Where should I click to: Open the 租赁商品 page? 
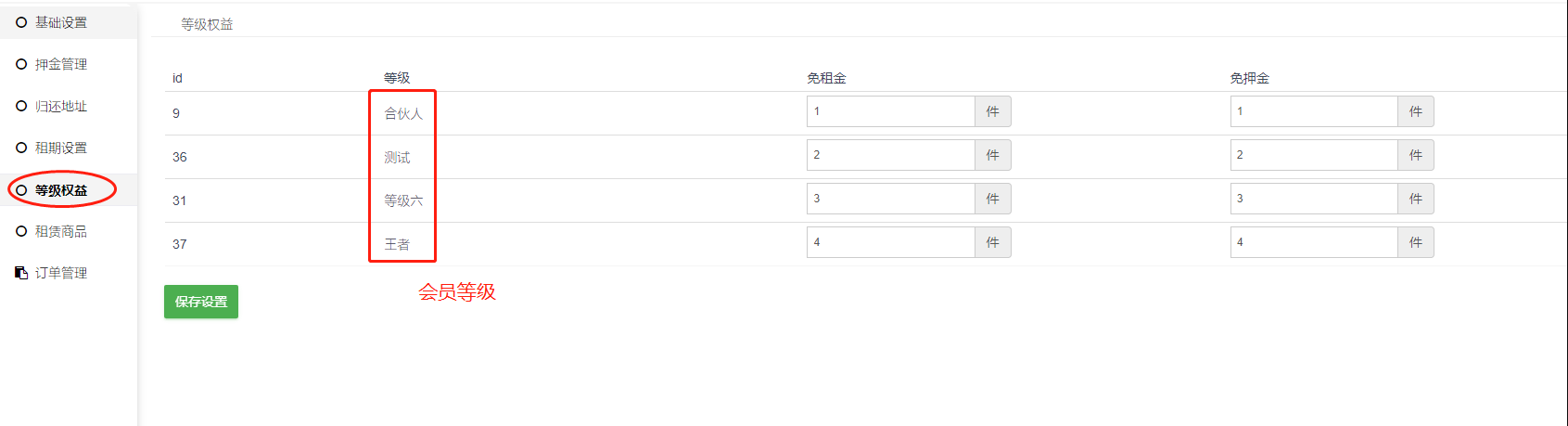tap(61, 231)
